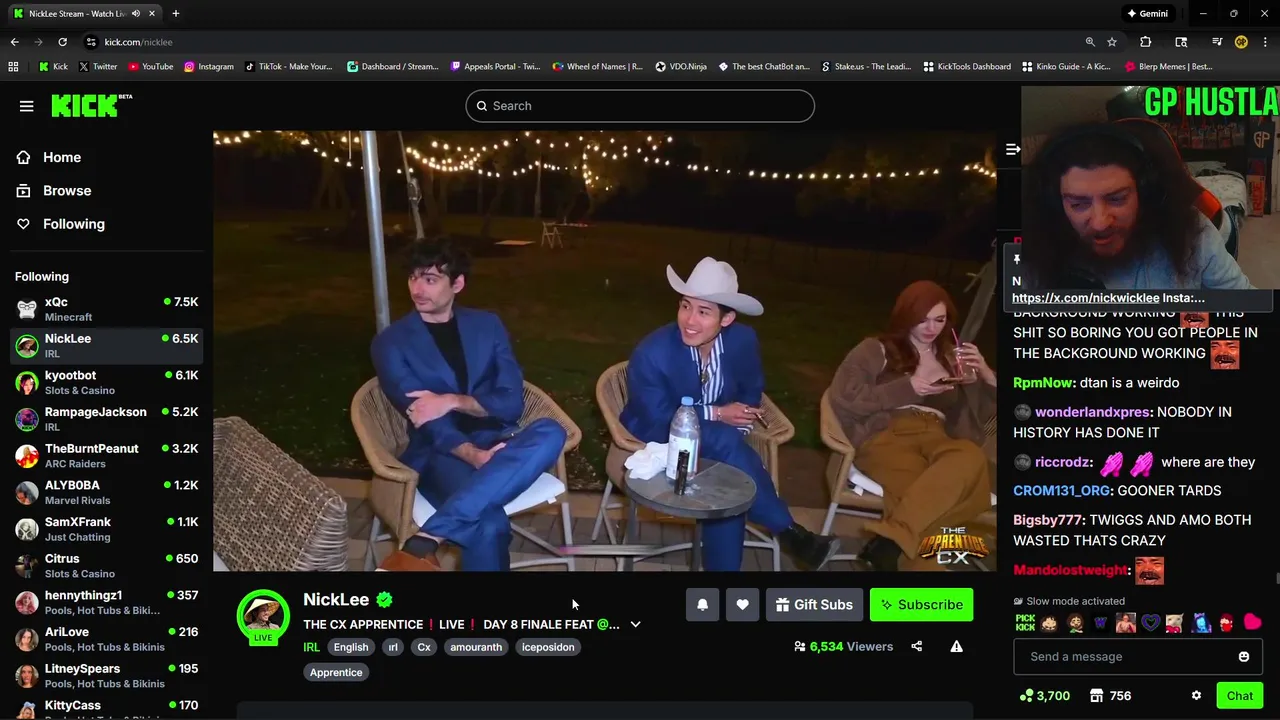The width and height of the screenshot is (1280, 720).
Task: Select kyootbot in the sidebar
Action: pos(106,382)
